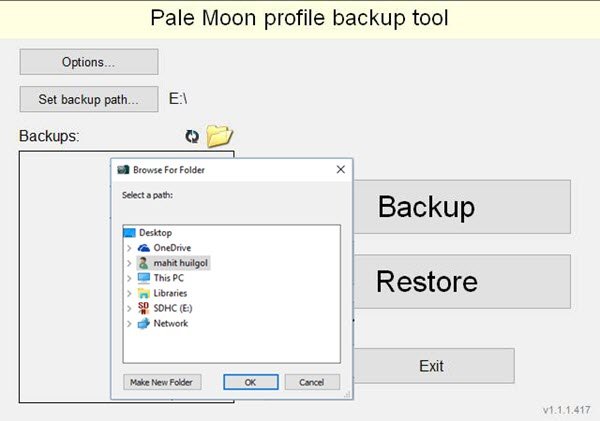Click the Network icon in tree

coord(144,323)
